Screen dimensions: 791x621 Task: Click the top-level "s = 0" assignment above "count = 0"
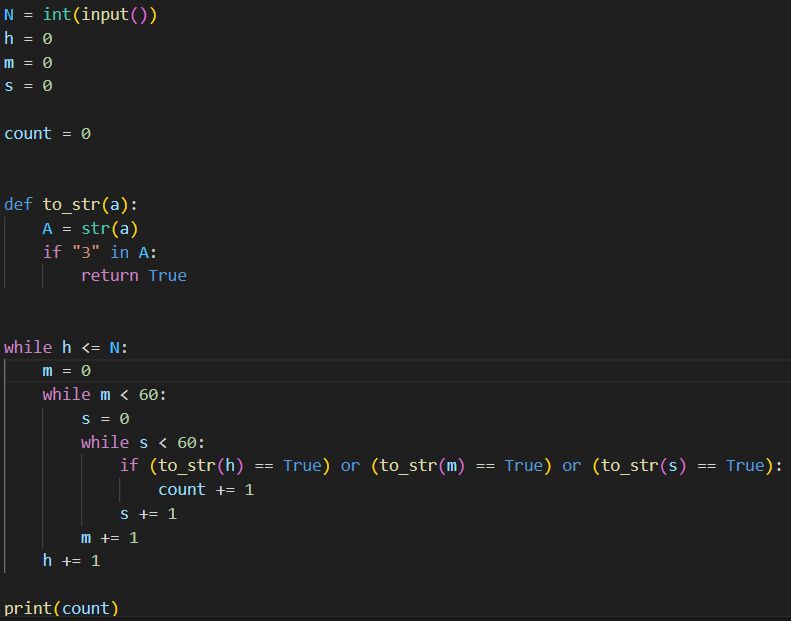pyautogui.click(x=28, y=86)
